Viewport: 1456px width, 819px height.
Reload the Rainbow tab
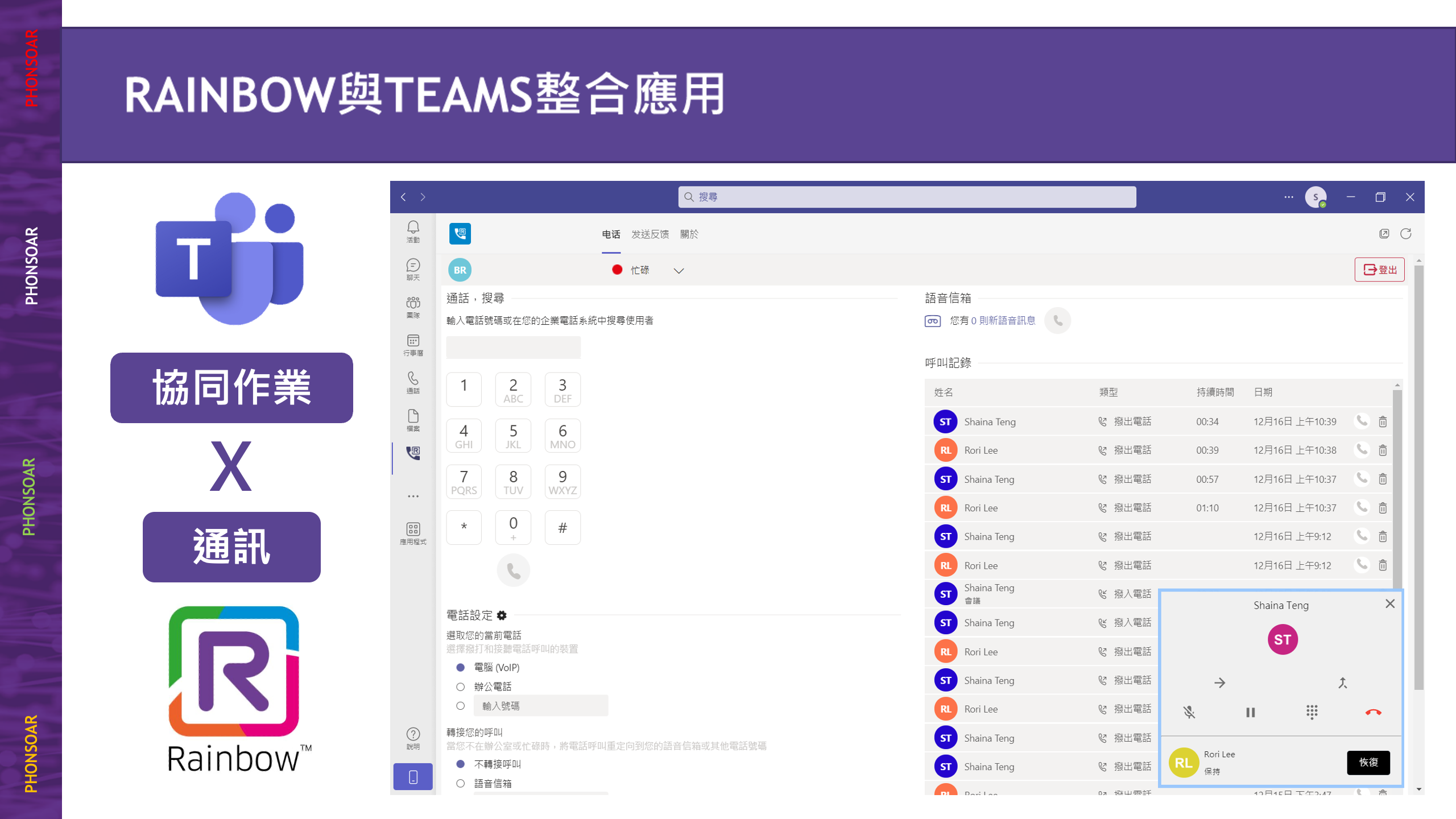click(1406, 234)
